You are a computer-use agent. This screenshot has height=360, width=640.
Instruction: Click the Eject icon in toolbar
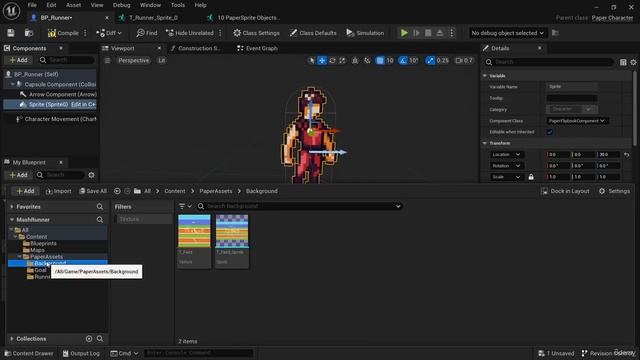click(x=440, y=33)
